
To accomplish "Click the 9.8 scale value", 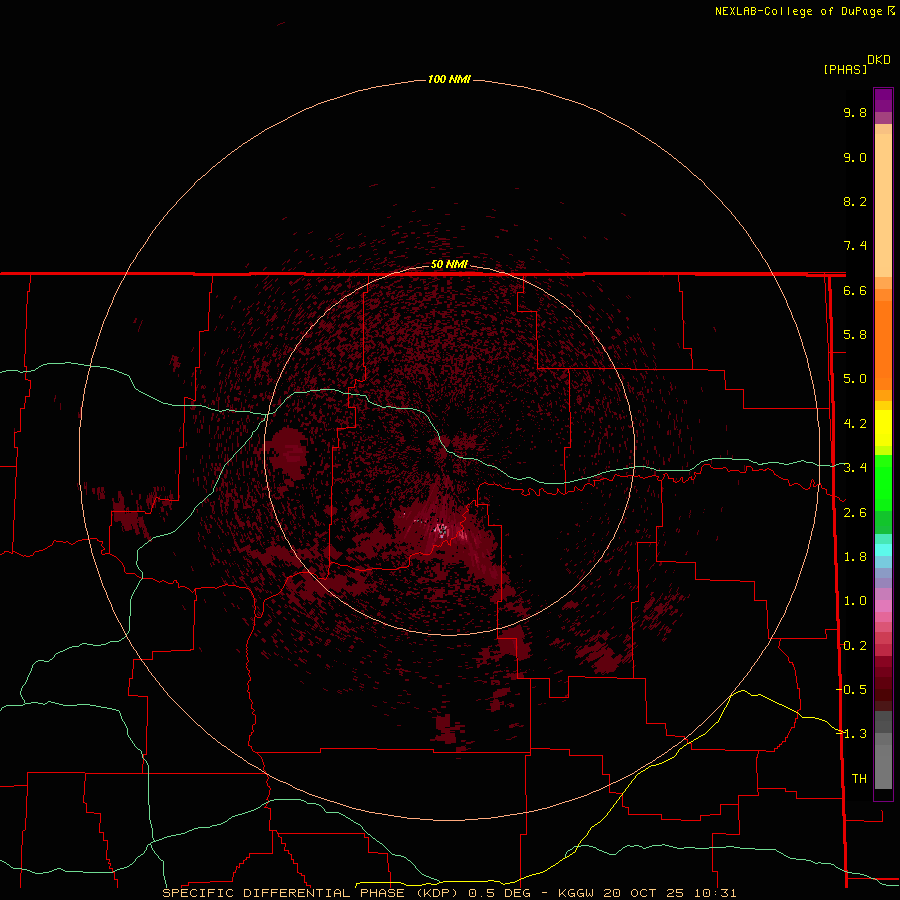I will pyautogui.click(x=855, y=112).
